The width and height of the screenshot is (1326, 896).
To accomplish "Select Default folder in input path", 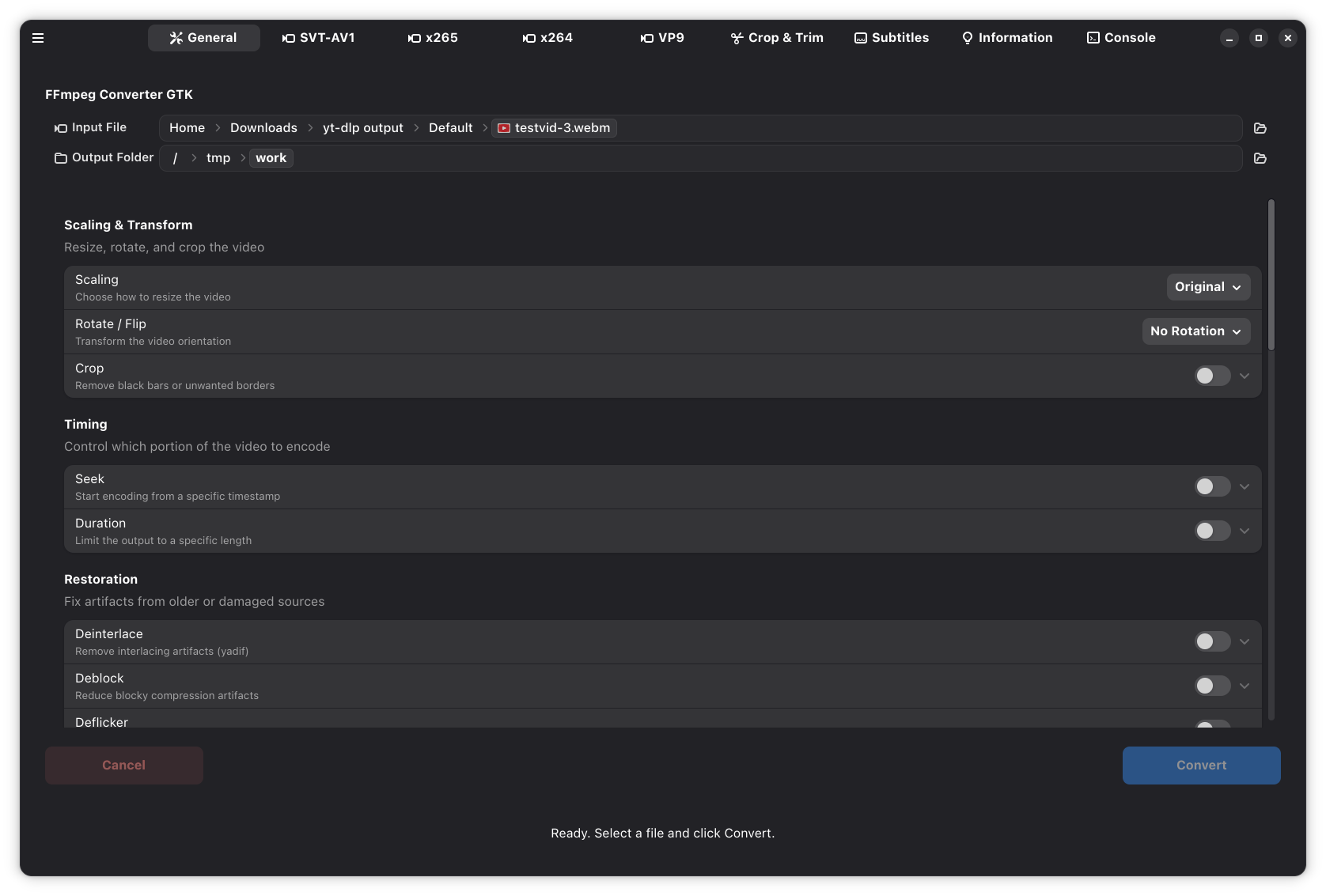I will tap(451, 128).
